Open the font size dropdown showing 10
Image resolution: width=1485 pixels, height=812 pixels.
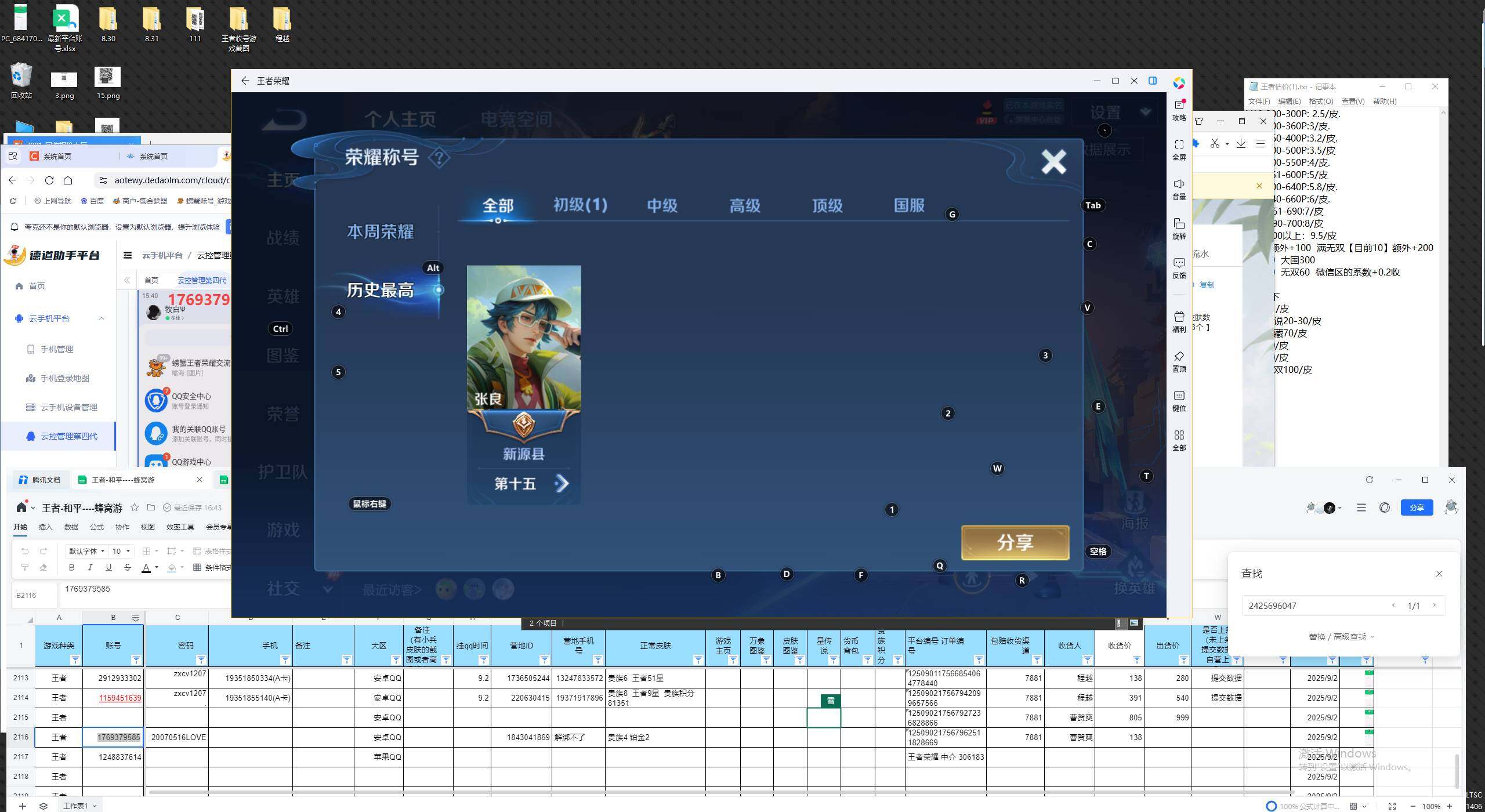click(122, 551)
